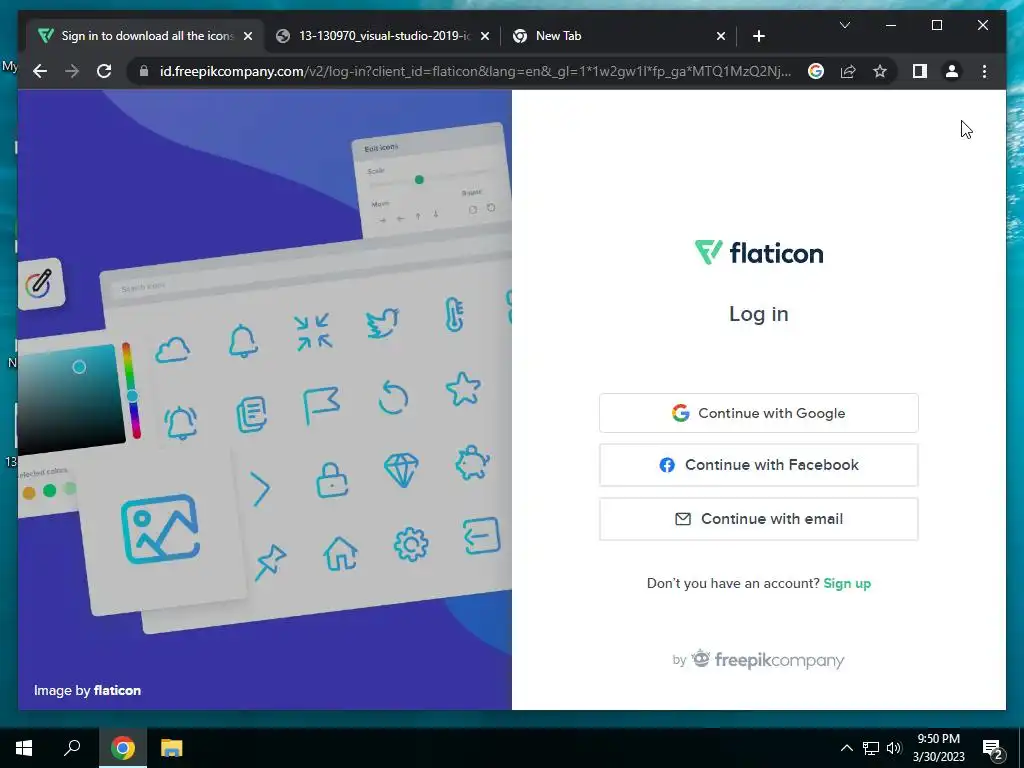The width and height of the screenshot is (1024, 768).
Task: Switch to the Sign in to download tab
Action: point(146,36)
